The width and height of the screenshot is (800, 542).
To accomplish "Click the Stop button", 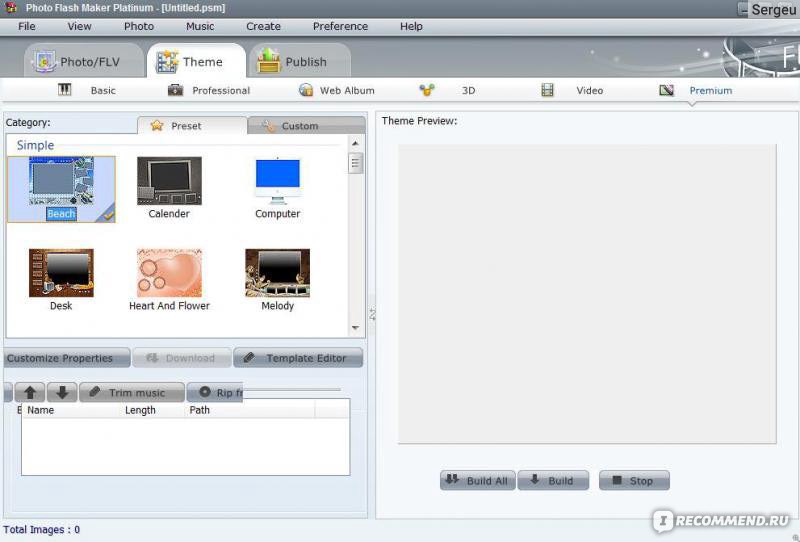I will coord(633,481).
